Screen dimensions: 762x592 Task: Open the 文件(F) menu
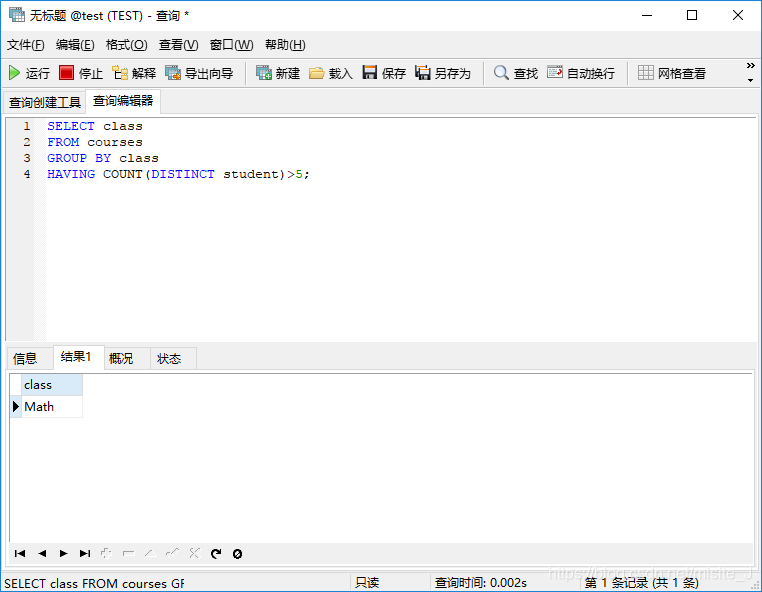[25, 45]
